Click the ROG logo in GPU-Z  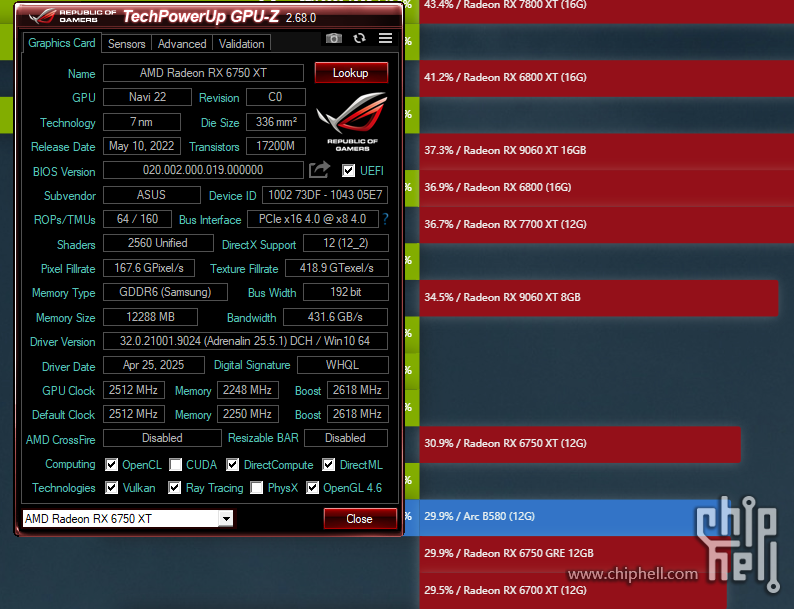352,121
